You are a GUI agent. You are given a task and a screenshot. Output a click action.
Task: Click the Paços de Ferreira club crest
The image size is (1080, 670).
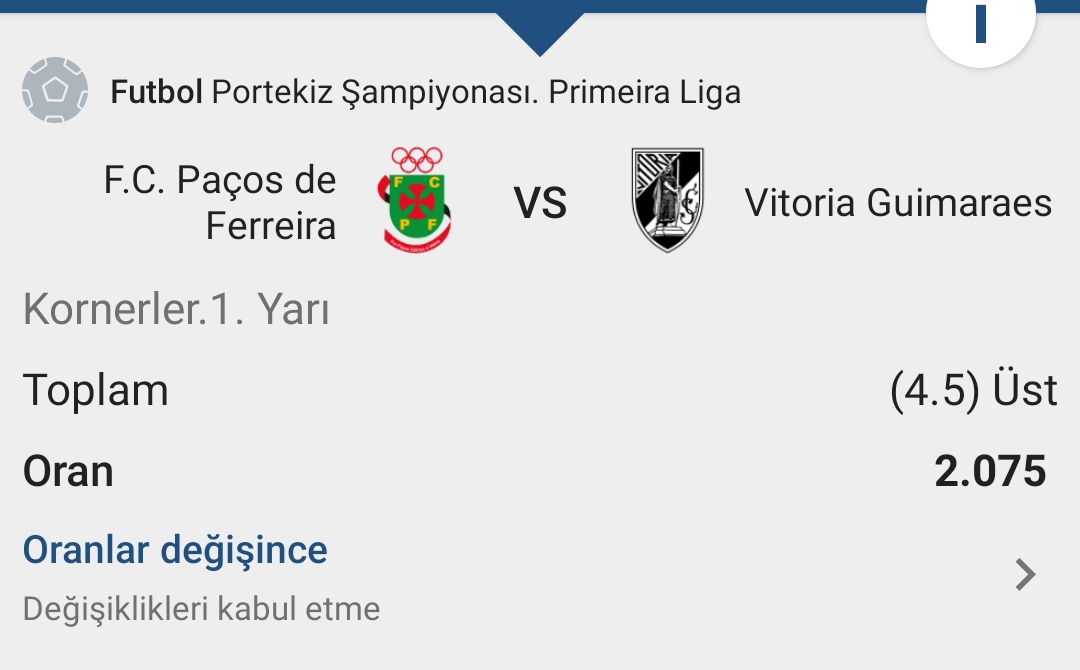415,200
